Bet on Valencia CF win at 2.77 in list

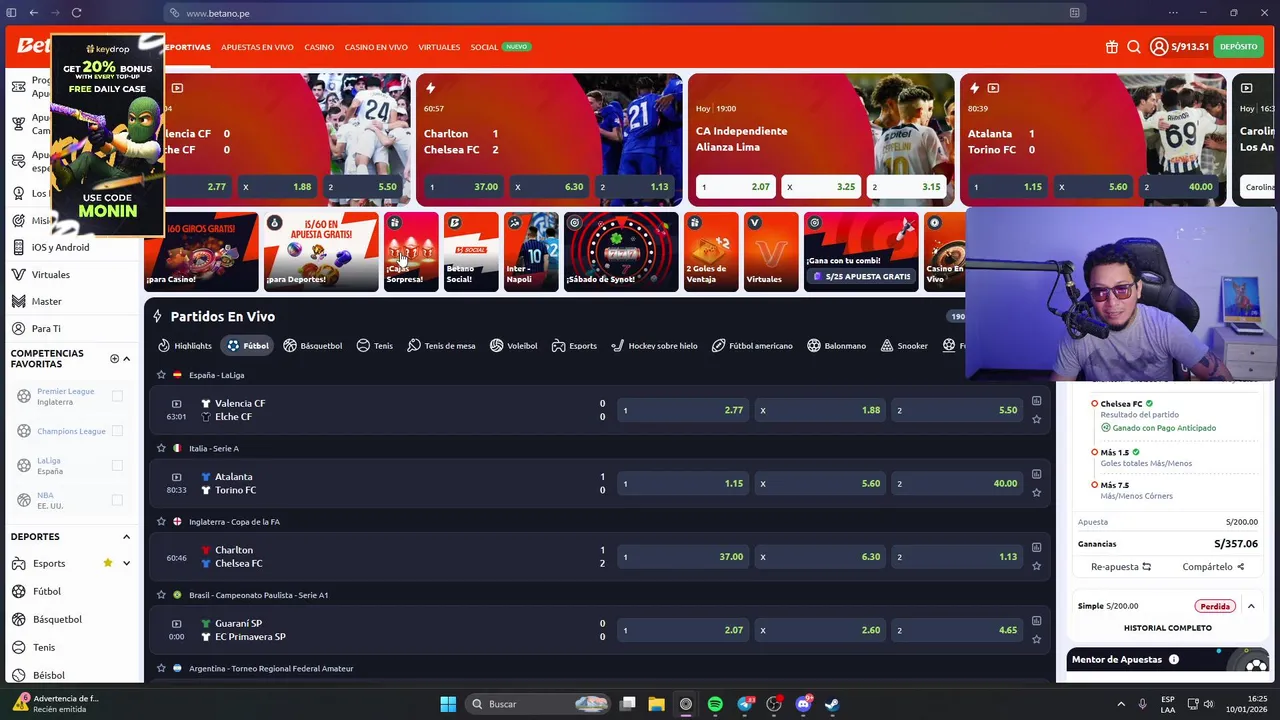[x=682, y=410]
